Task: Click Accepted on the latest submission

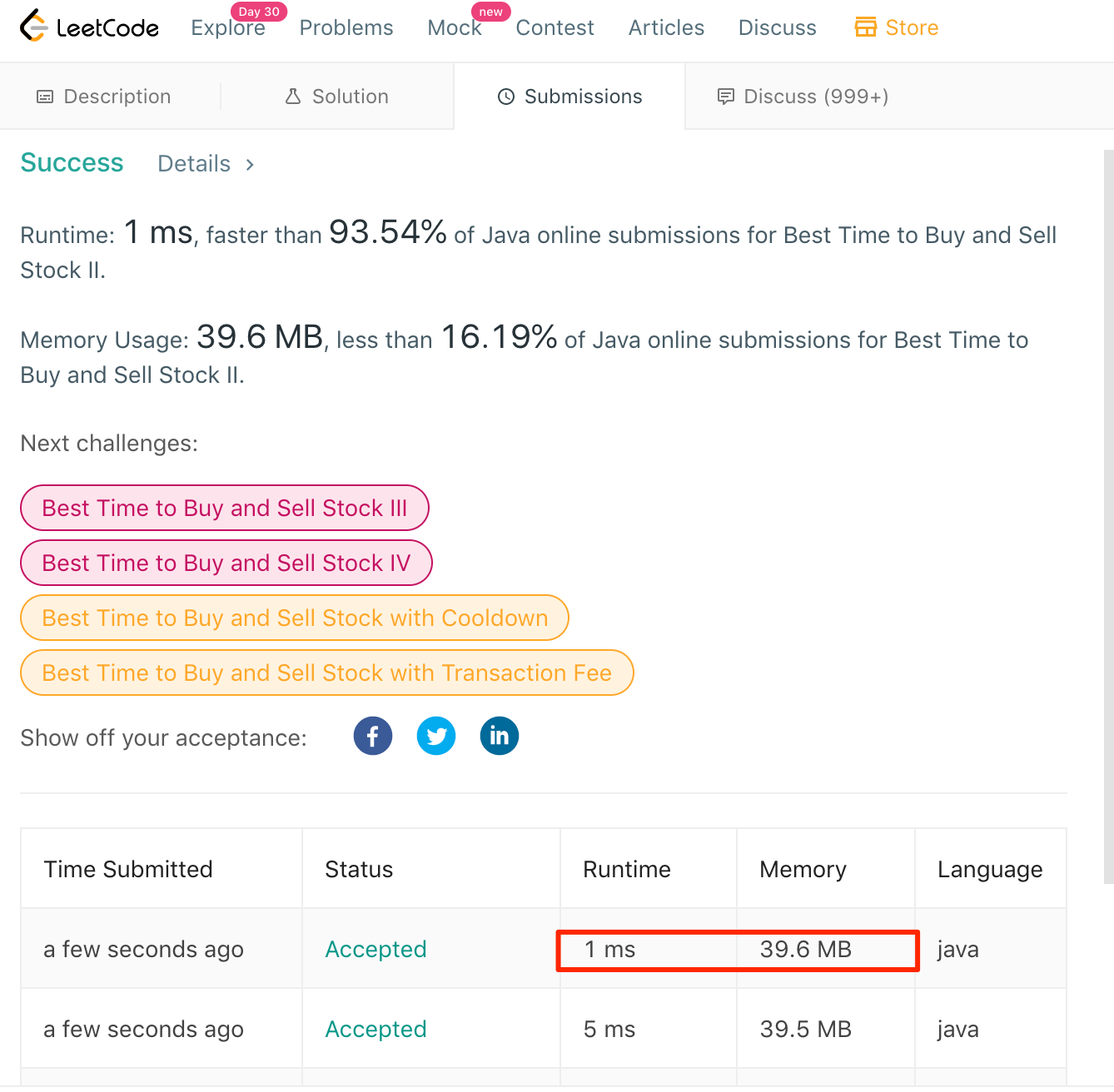Action: [375, 949]
